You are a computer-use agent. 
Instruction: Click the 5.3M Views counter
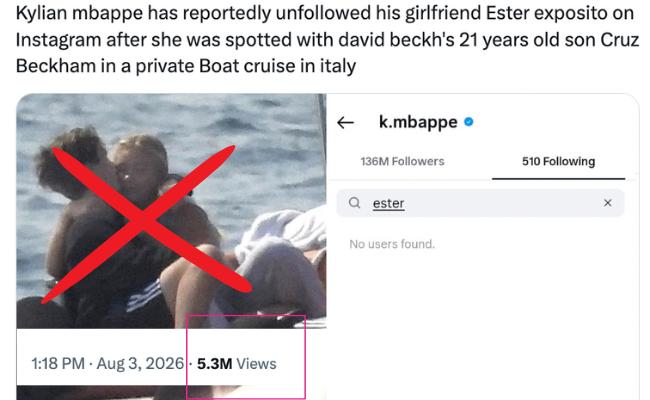coord(236,364)
